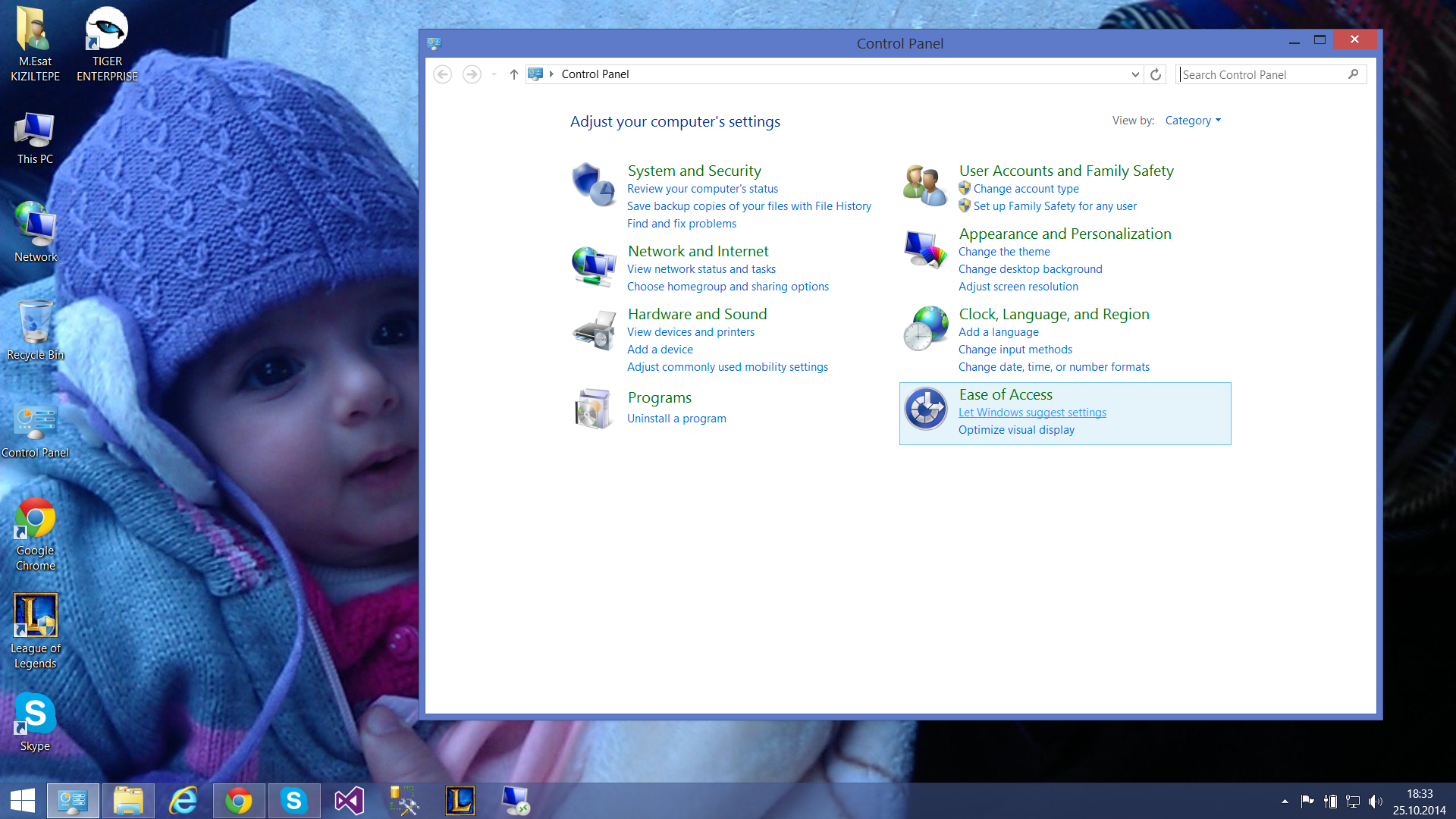Click the User Accounts people icon
This screenshot has height=819, width=1456.
click(924, 184)
